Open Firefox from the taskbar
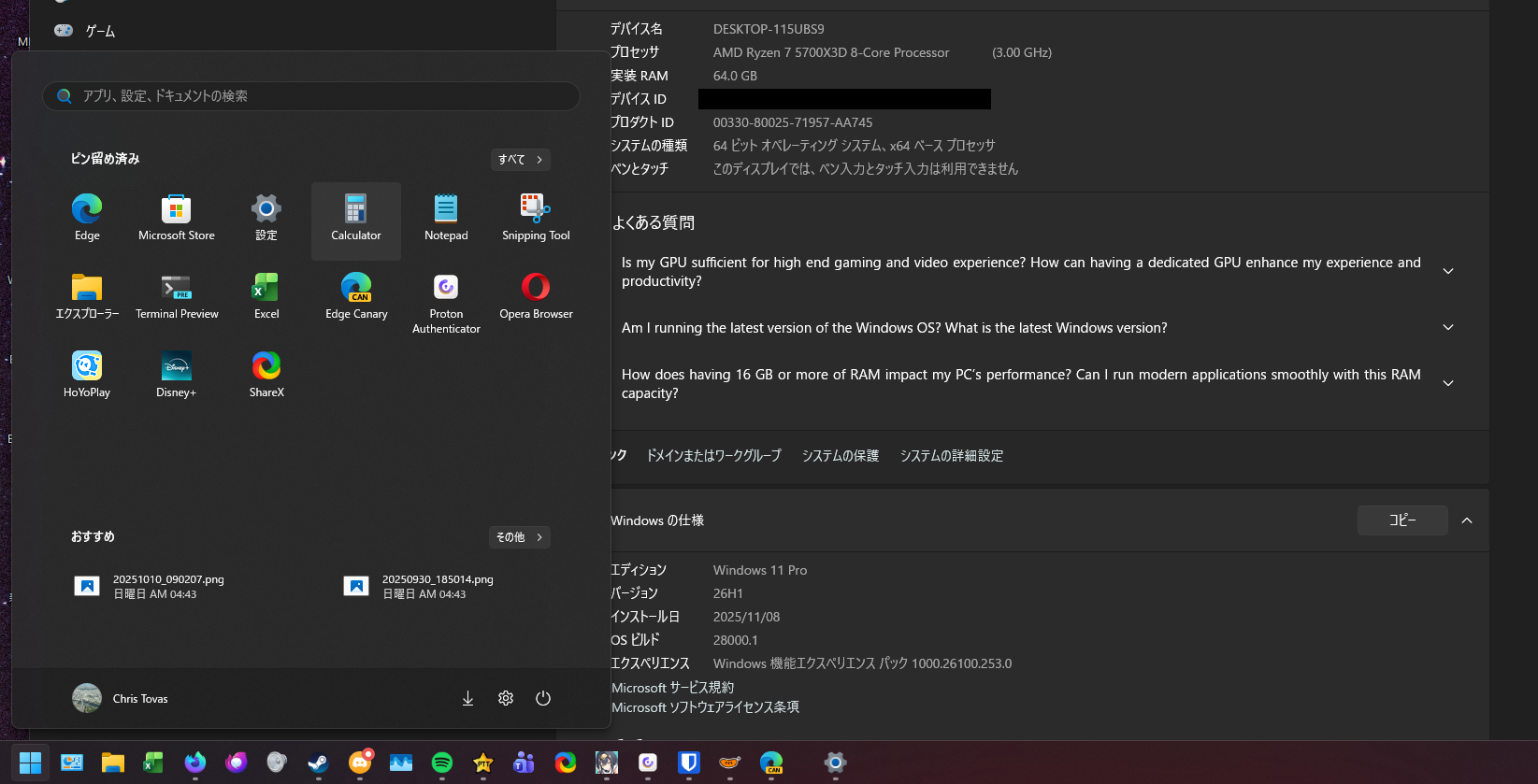Image resolution: width=1538 pixels, height=784 pixels. [194, 763]
